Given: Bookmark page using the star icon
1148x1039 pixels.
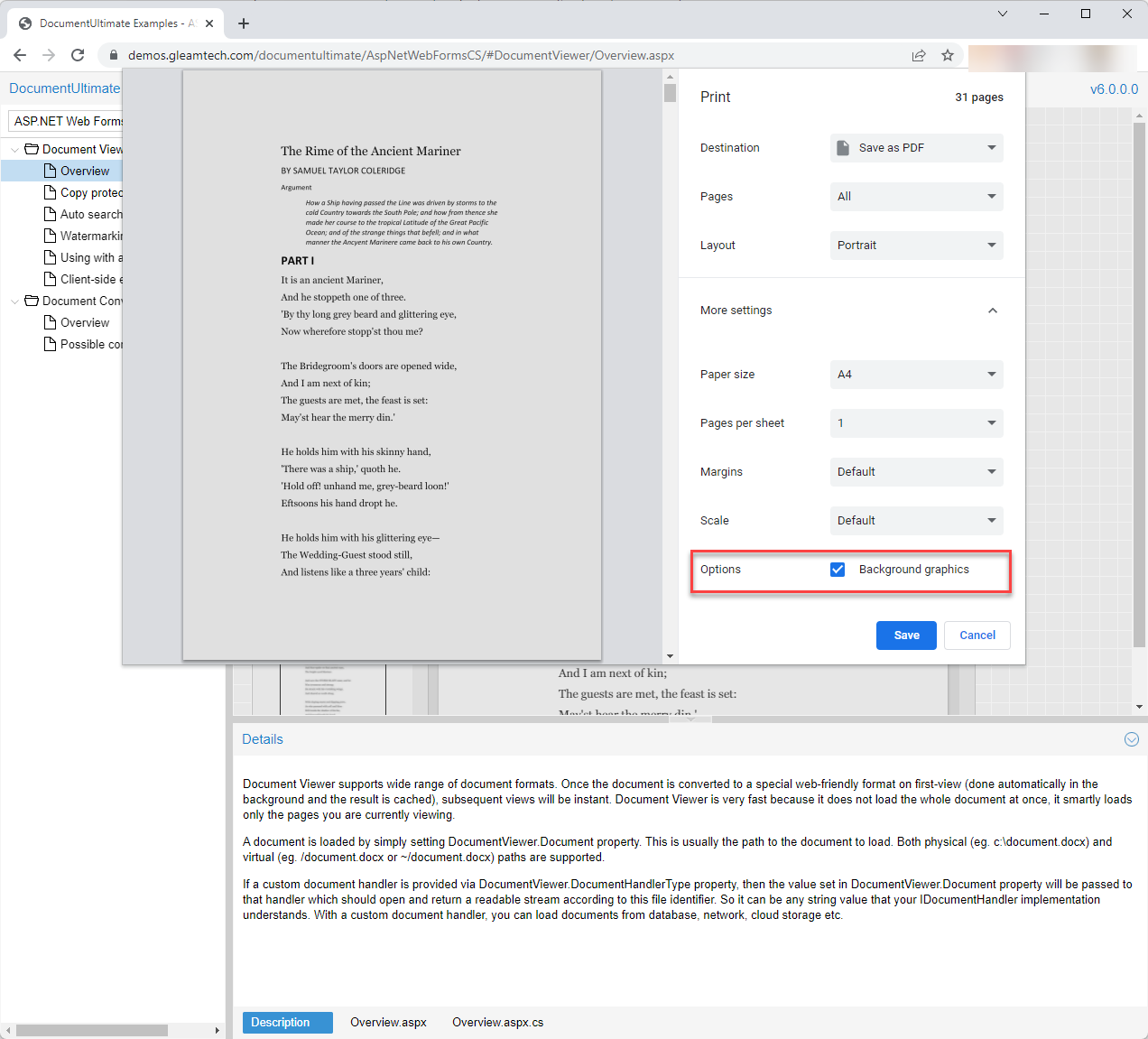Looking at the screenshot, I should click(948, 55).
